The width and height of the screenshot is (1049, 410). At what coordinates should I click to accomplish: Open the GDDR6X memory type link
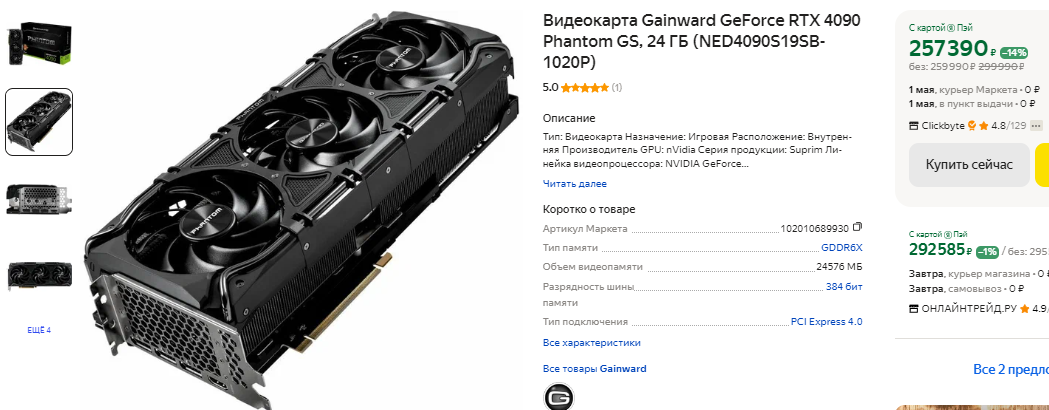842,247
